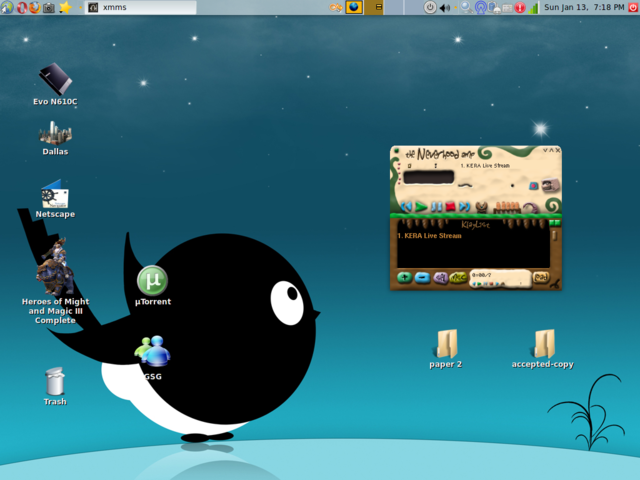The image size is (640, 480).
Task: Click the green signal strength bars
Action: (x=533, y=7)
